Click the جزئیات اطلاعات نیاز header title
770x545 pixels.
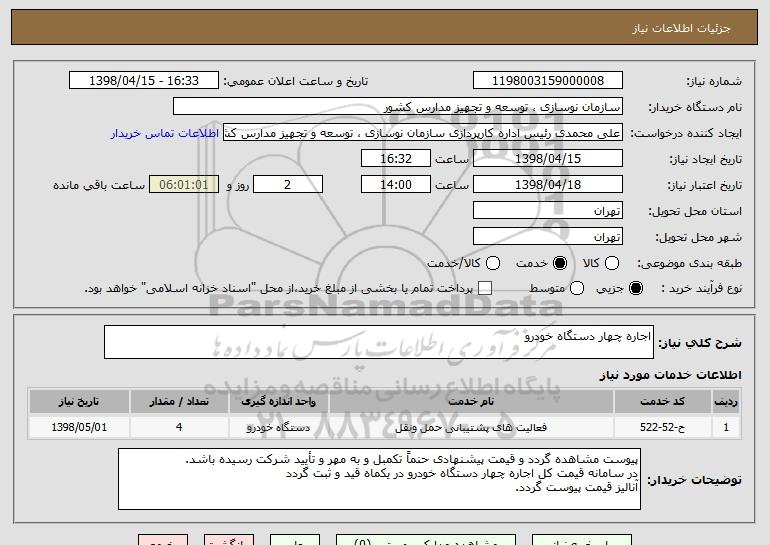(x=681, y=28)
